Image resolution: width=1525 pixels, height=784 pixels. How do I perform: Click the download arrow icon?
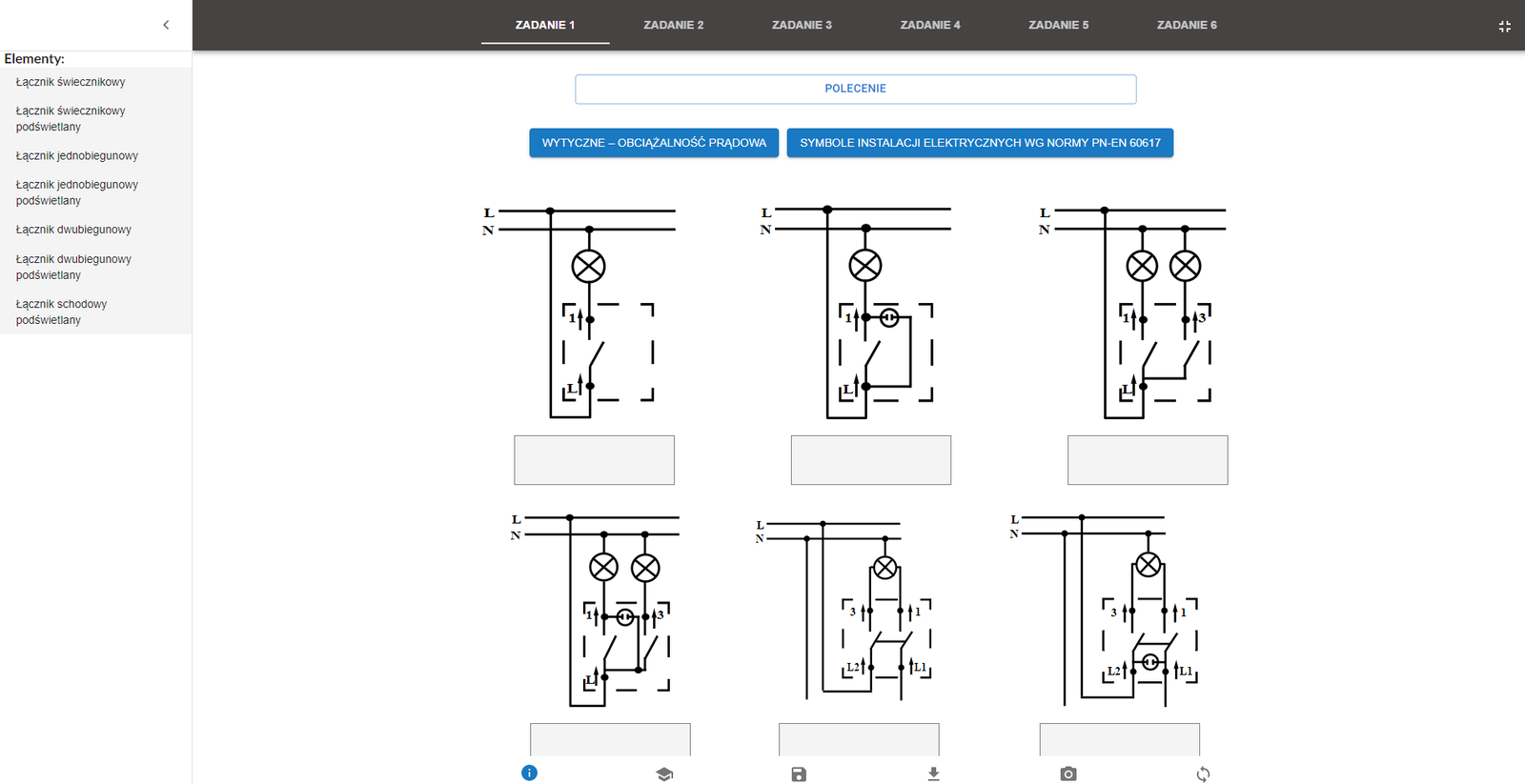click(x=933, y=774)
